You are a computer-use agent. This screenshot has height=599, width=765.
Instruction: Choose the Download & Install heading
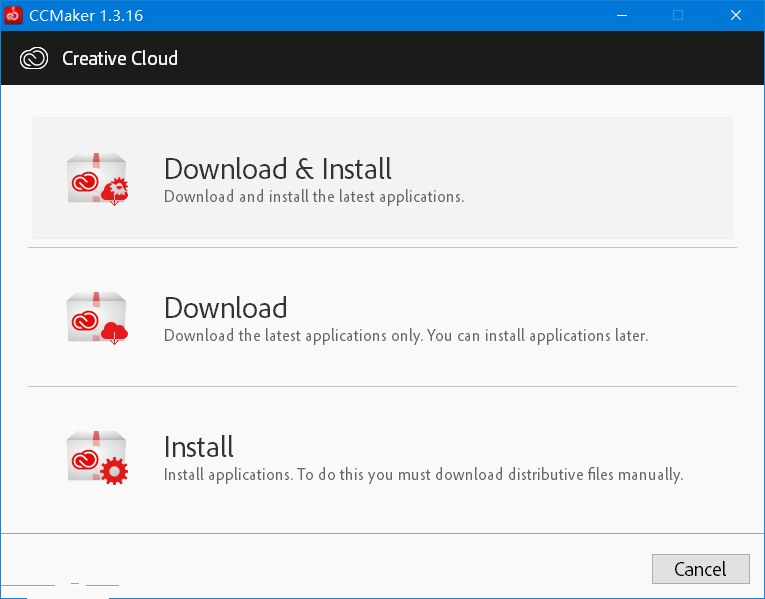pyautogui.click(x=278, y=169)
